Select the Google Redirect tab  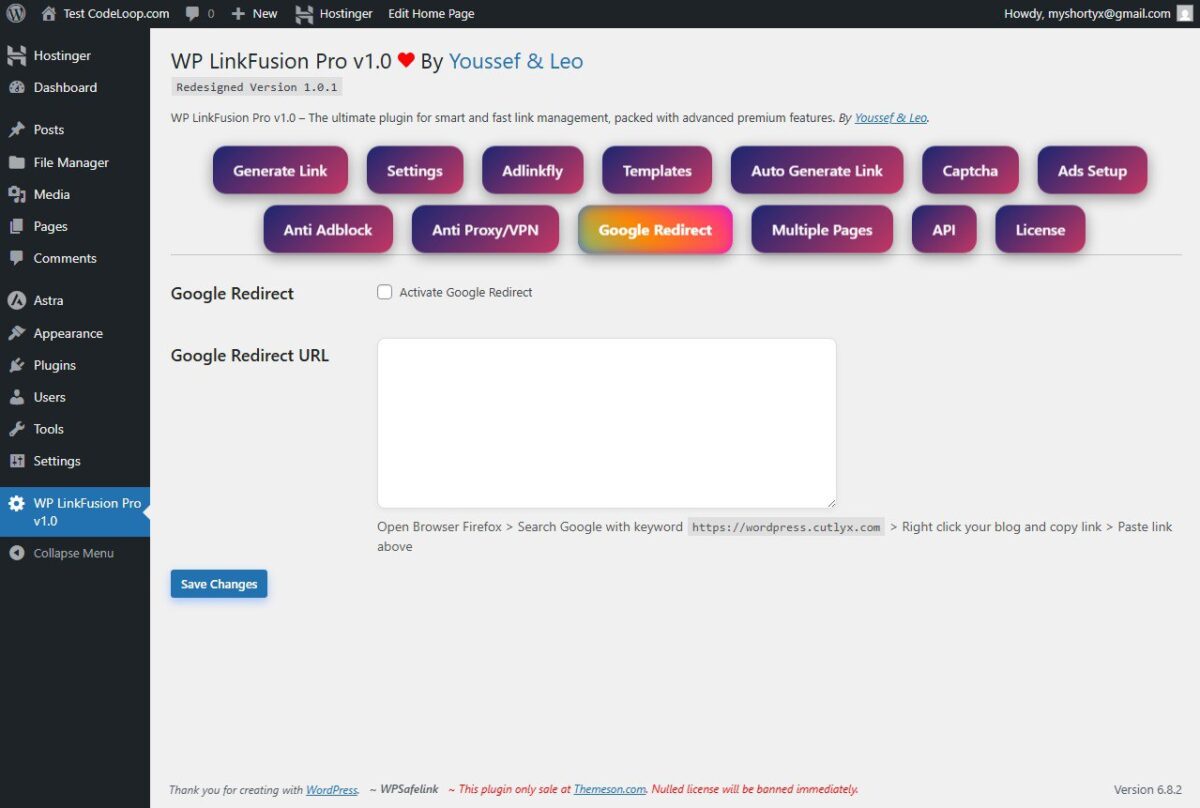coord(655,229)
